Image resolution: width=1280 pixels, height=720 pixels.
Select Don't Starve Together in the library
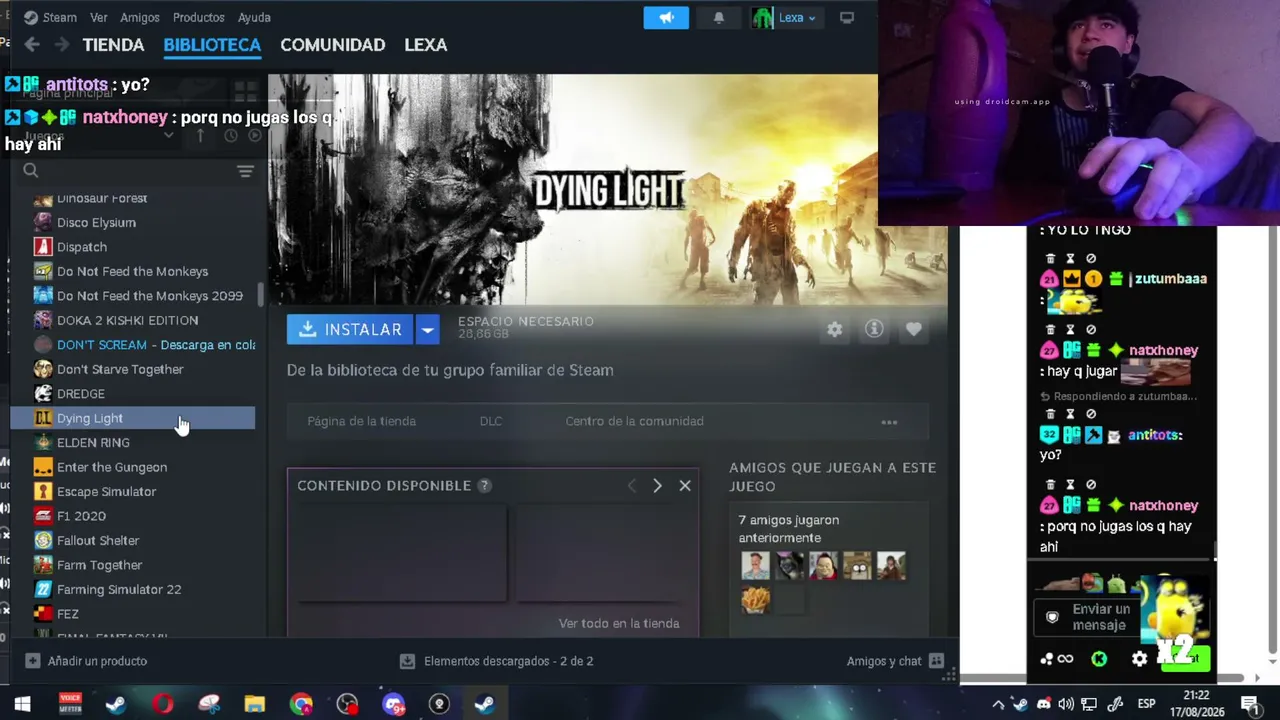(x=133, y=369)
